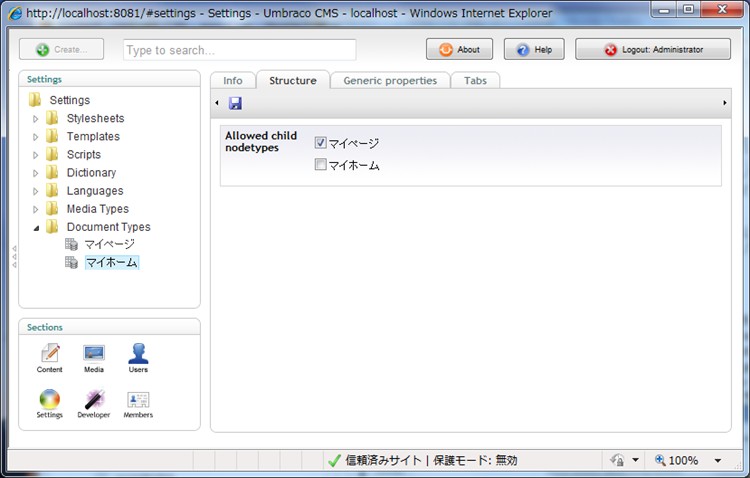Click the 信頼済みサイト status text
The width and height of the screenshot is (750, 478).
[x=383, y=460]
